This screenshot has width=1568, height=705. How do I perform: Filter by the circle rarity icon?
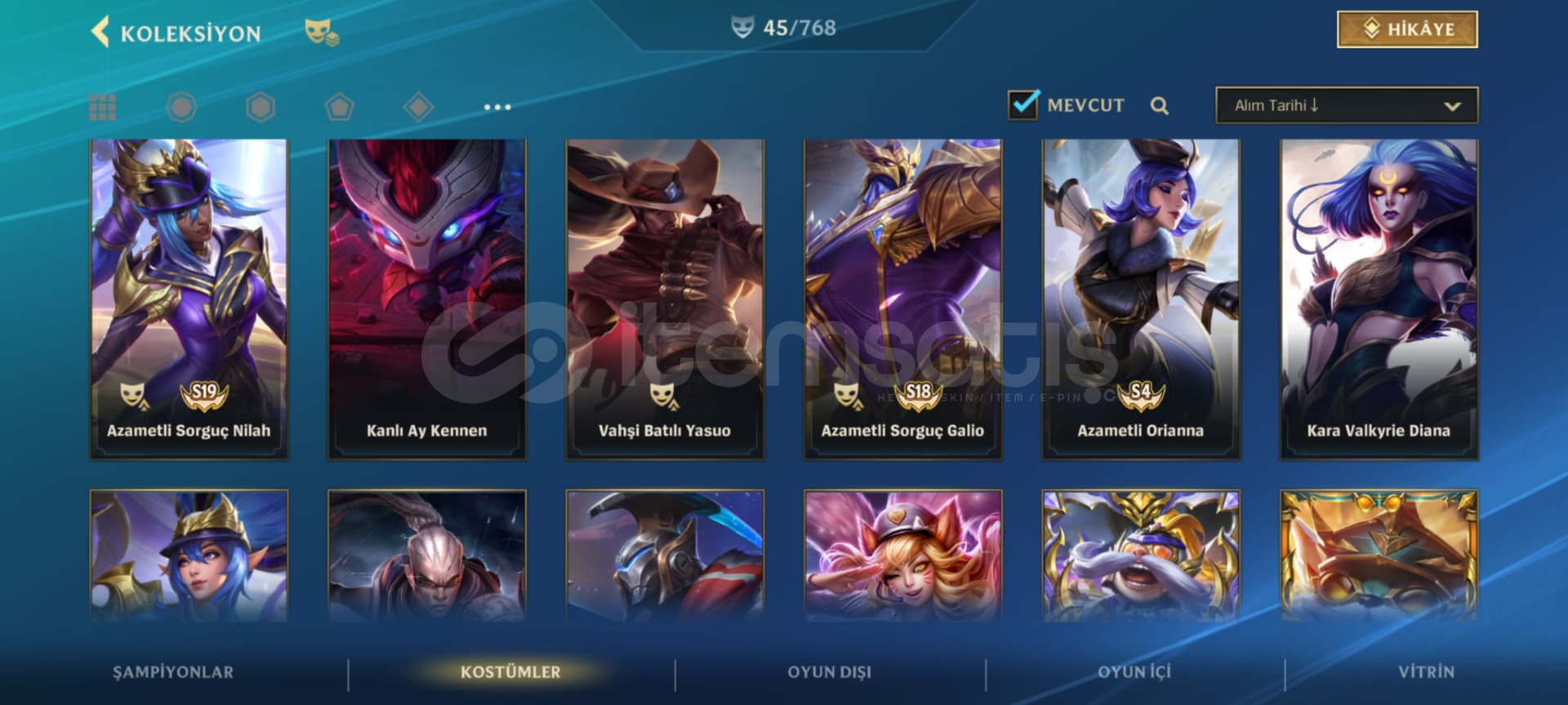pyautogui.click(x=181, y=107)
